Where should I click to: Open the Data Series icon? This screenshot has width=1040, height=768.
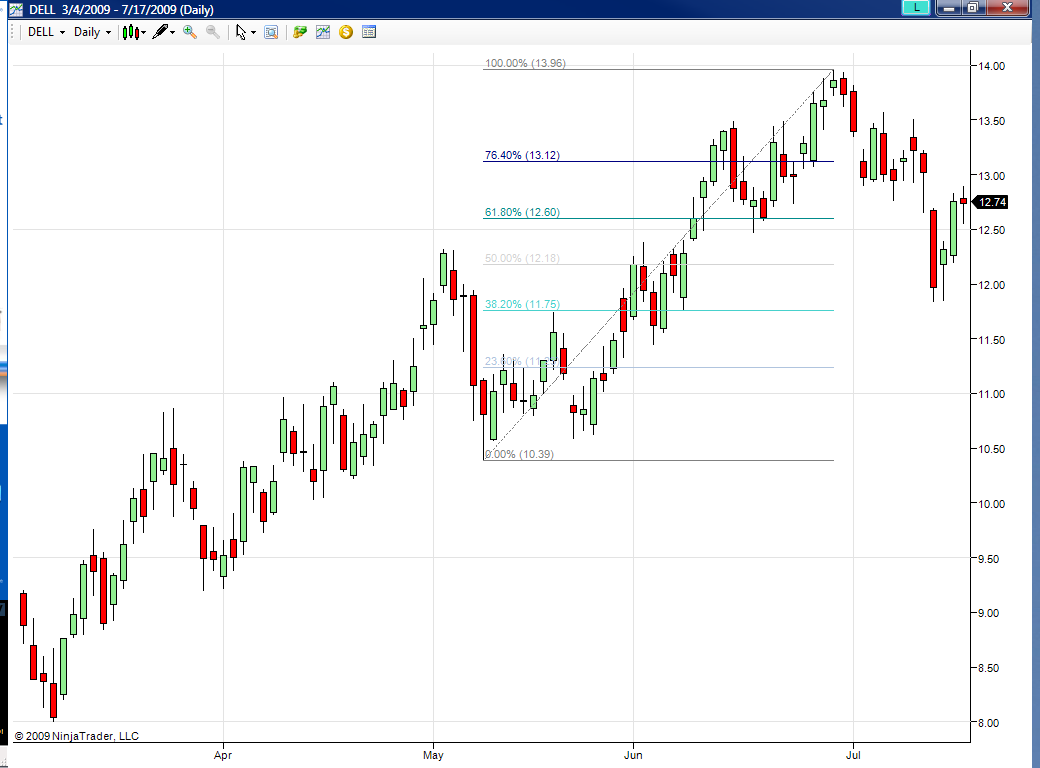coord(300,32)
